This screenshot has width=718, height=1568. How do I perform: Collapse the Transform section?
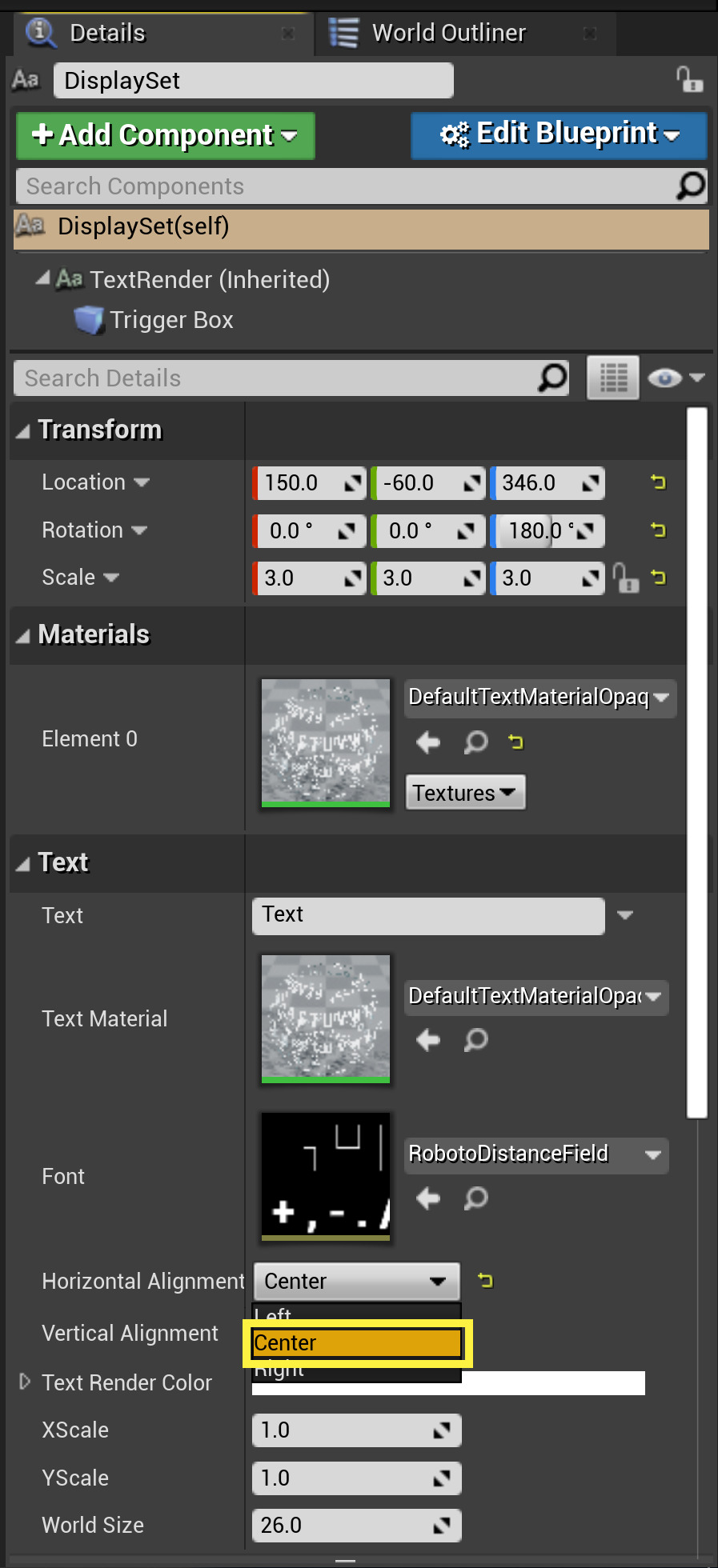coord(23,431)
